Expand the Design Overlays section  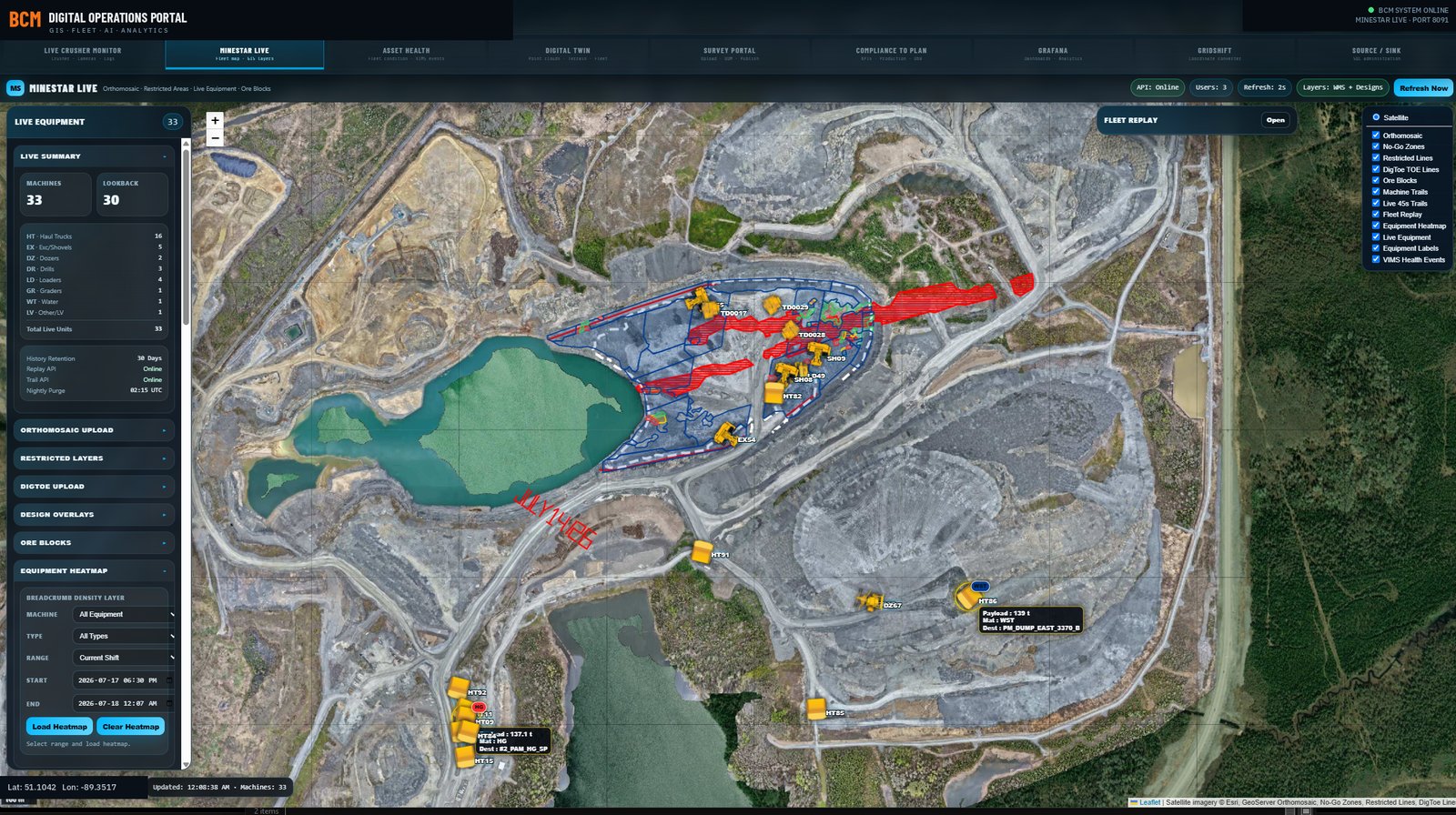[x=93, y=515]
